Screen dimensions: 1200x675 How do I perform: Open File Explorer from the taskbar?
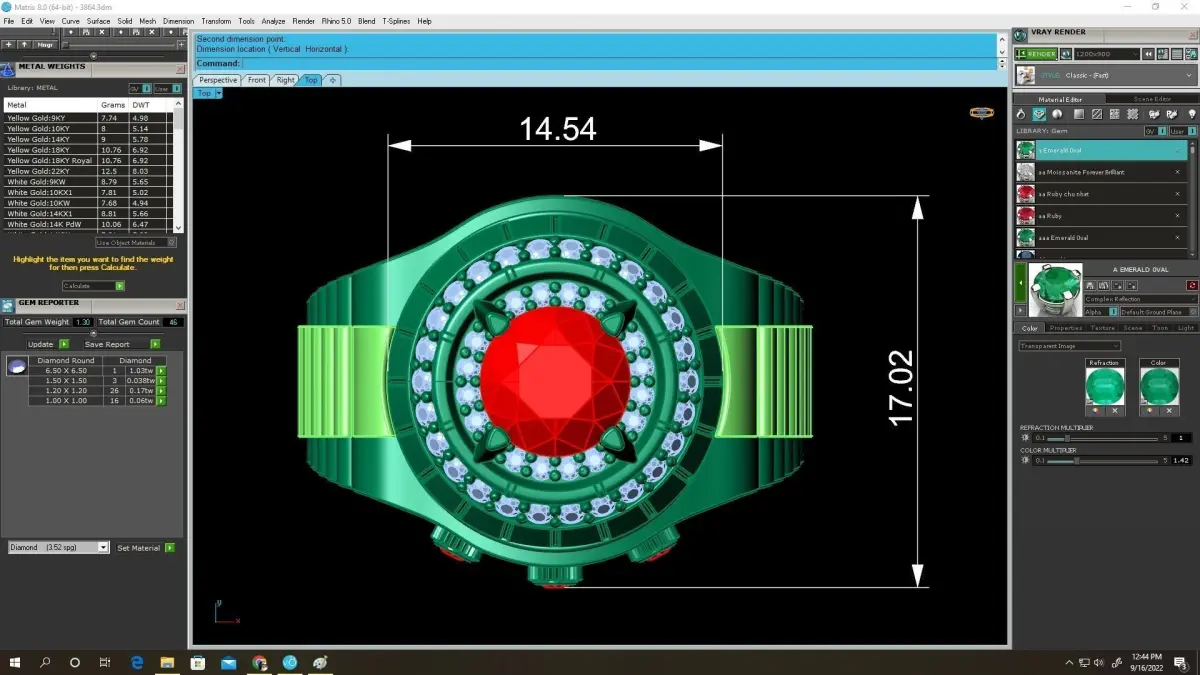[x=168, y=662]
